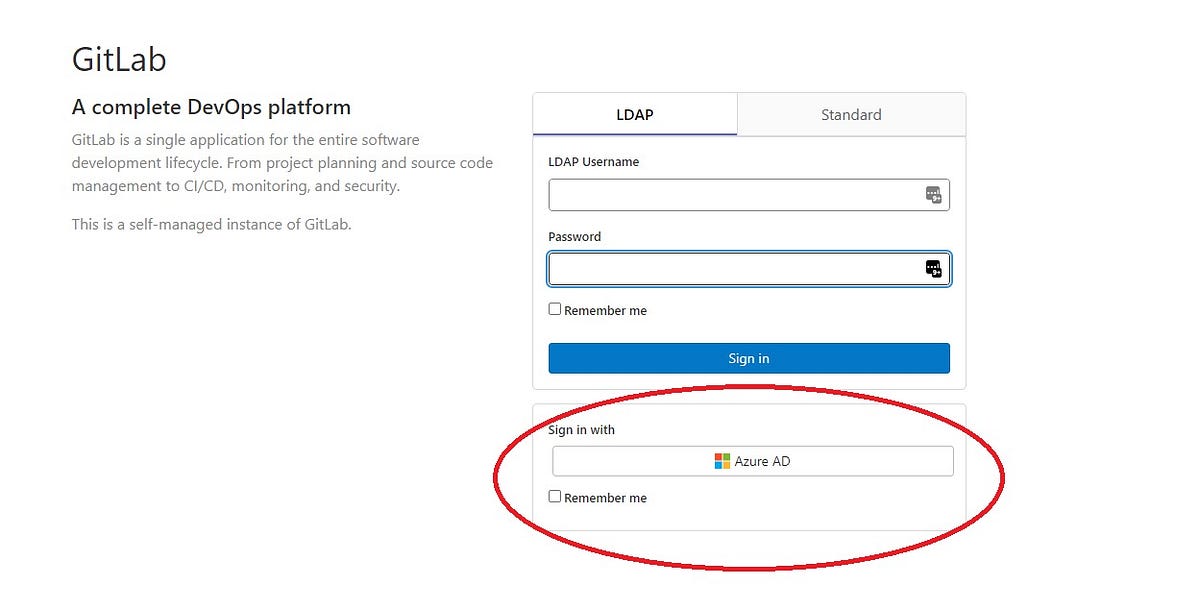
Task: Click the LDAP Username label
Action: [x=594, y=161]
